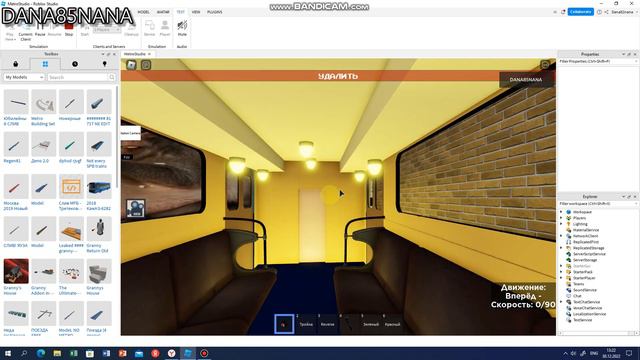Screen dimensions: 640x360
Task: Select the Красный hotbar item
Action: (x=393, y=324)
